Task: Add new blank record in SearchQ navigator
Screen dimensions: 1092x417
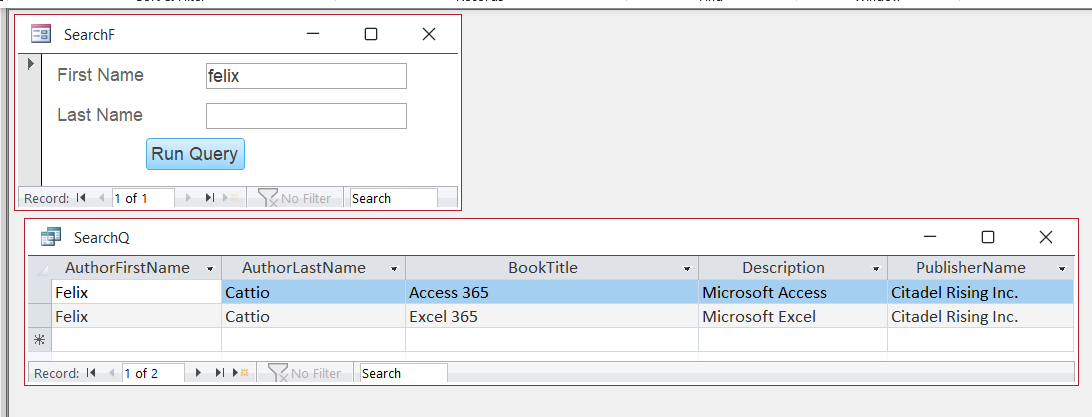Action: (241, 373)
